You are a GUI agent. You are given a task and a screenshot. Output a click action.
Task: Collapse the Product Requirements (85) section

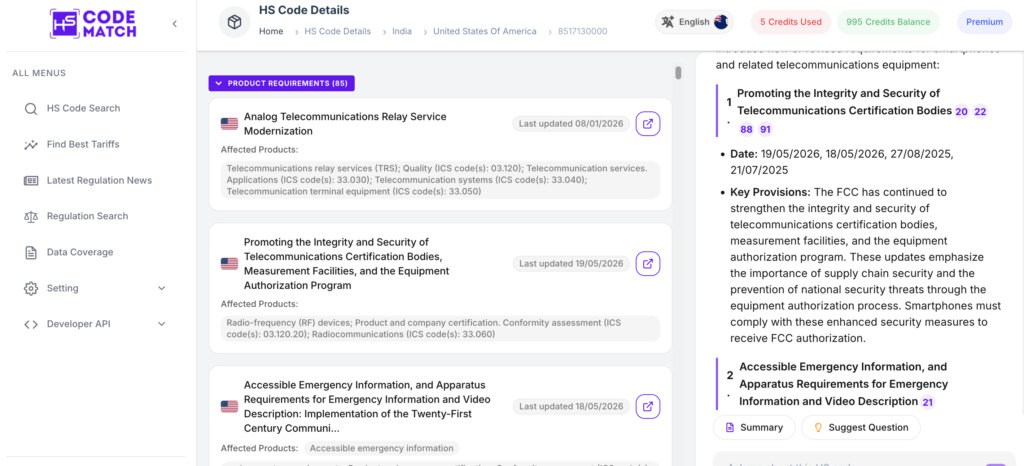pyautogui.click(x=281, y=84)
